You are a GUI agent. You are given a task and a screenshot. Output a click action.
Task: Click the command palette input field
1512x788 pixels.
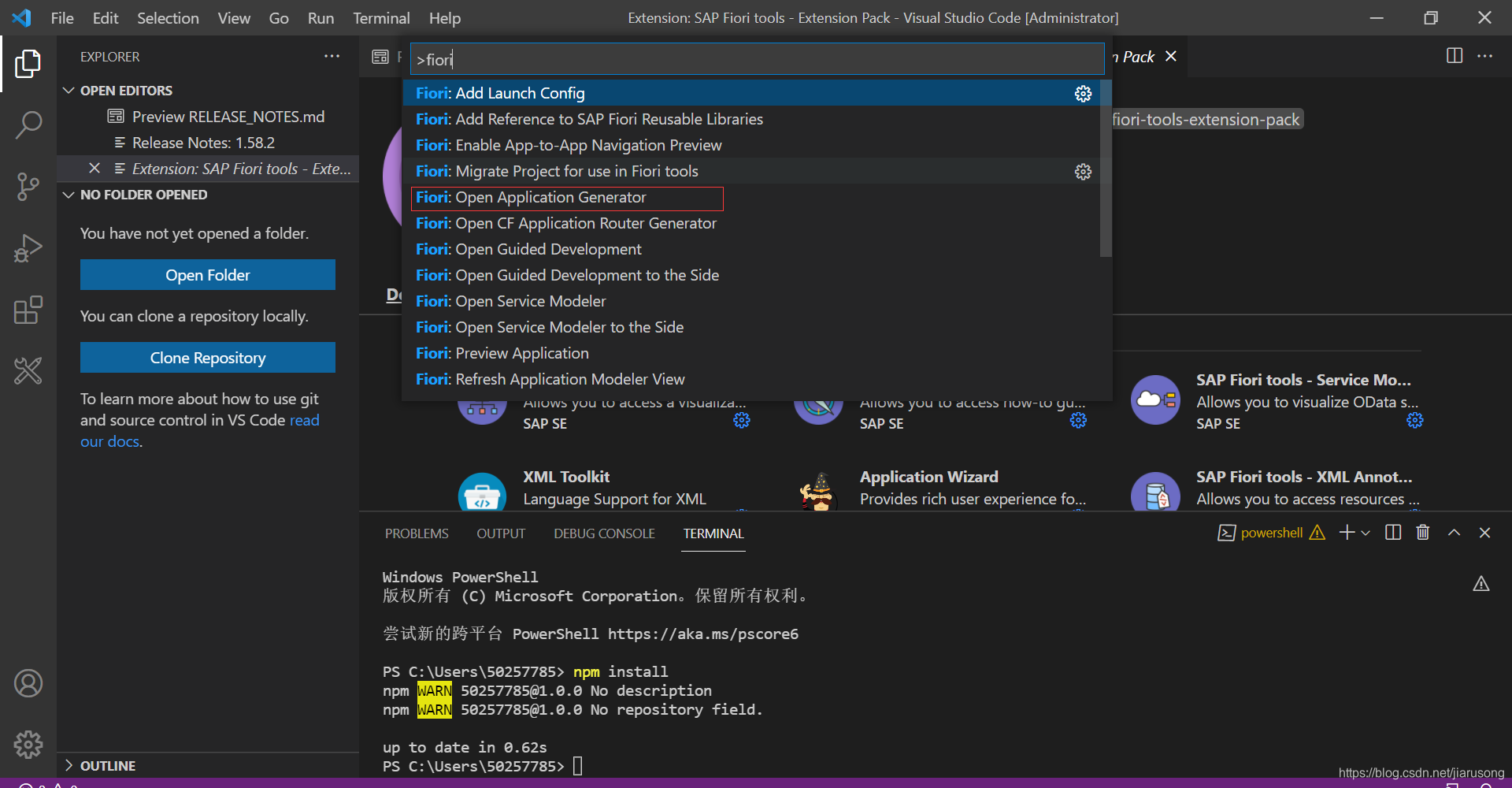pyautogui.click(x=757, y=59)
